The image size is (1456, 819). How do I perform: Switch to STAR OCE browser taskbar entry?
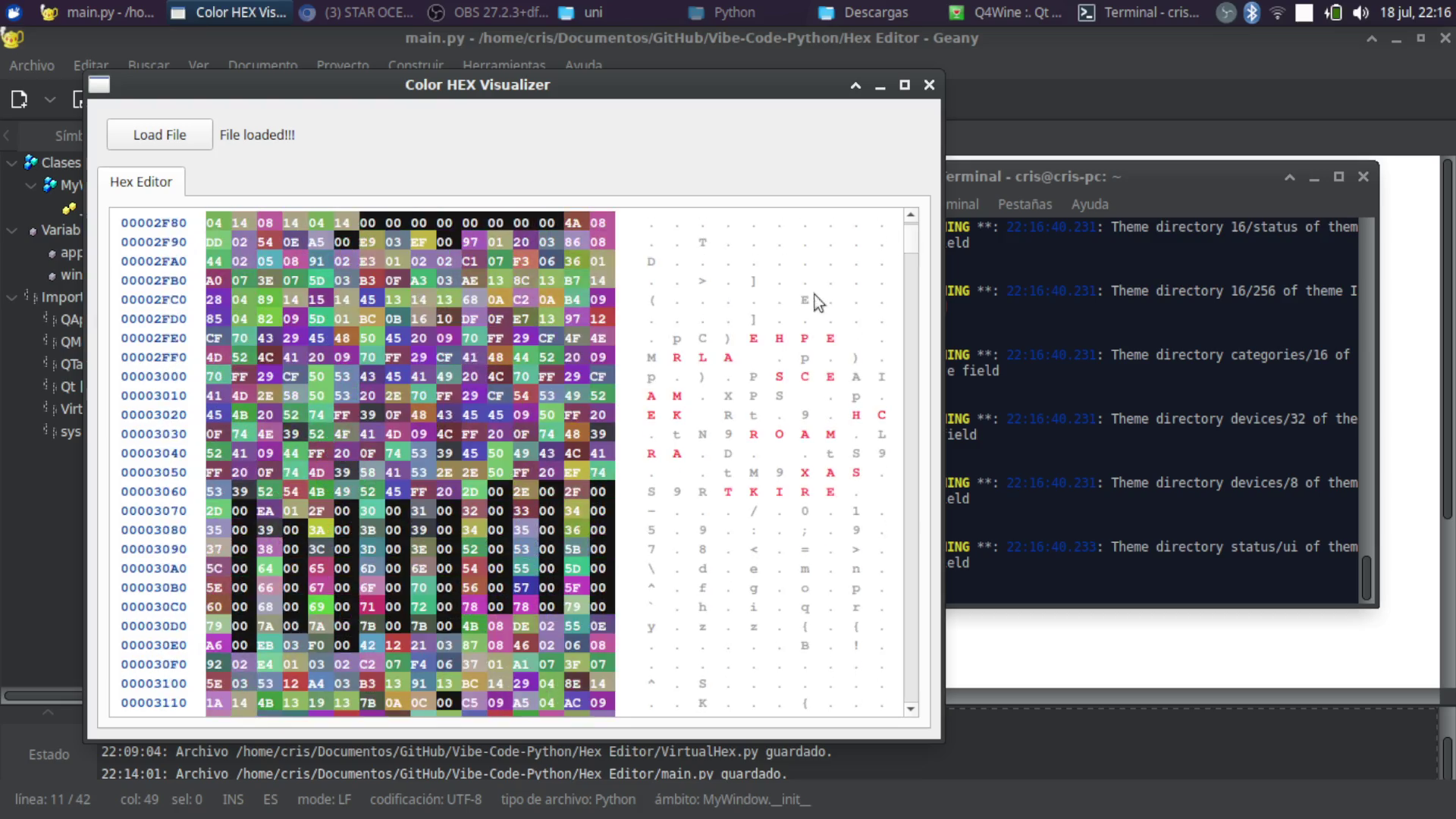pyautogui.click(x=356, y=12)
